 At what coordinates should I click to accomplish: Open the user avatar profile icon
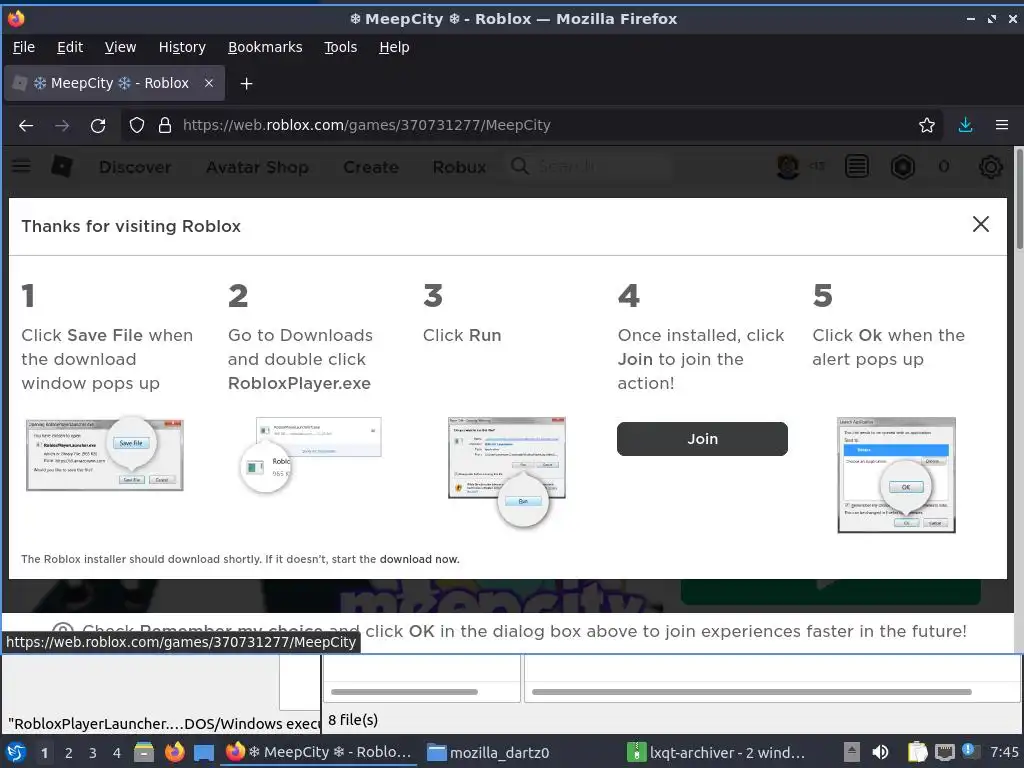click(788, 167)
